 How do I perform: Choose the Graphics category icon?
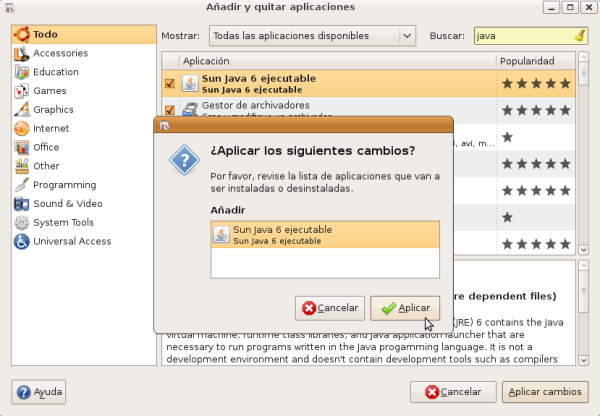tap(21, 110)
